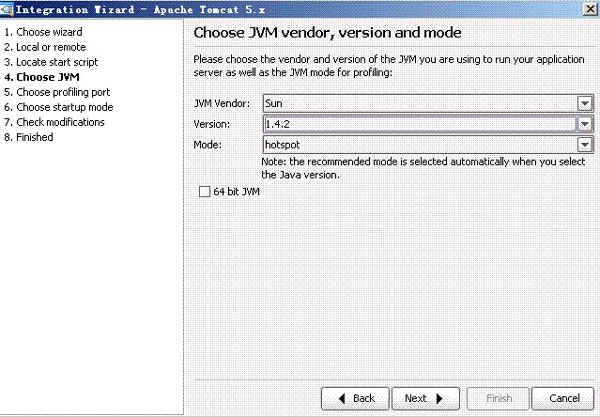Cancel the integration wizard
Screen dimensions: 600x417
point(563,398)
